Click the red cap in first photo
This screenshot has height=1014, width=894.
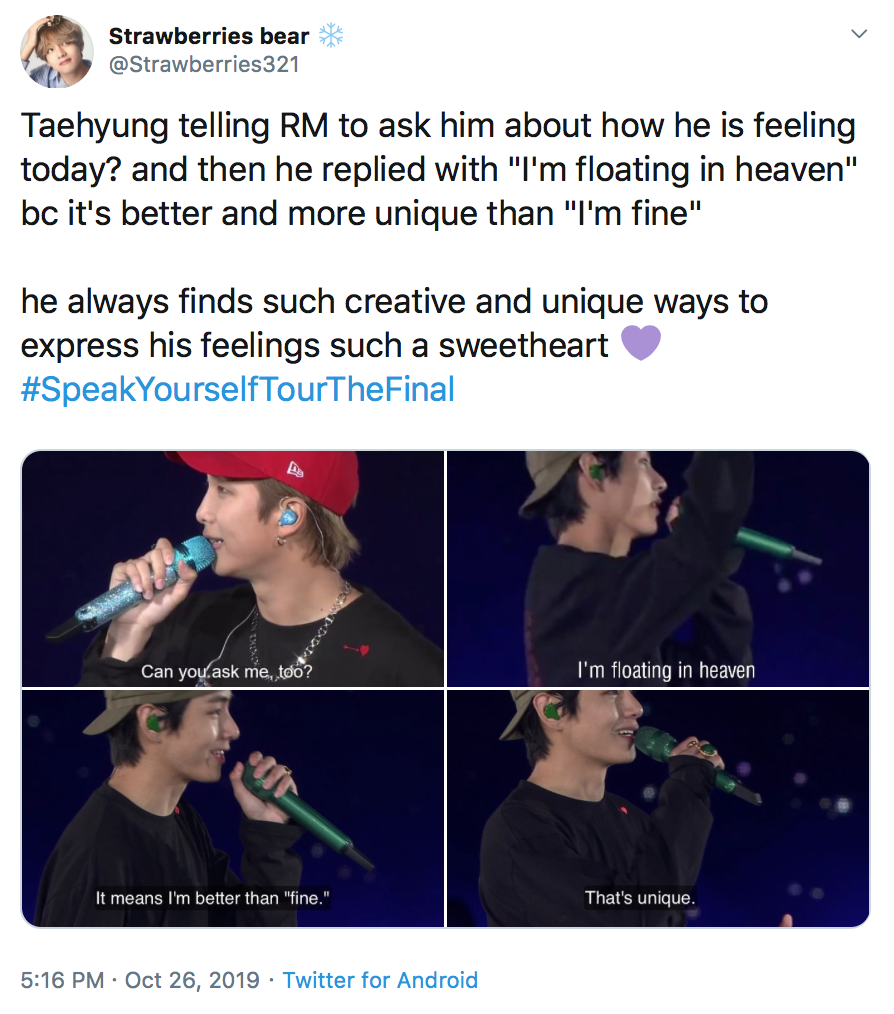click(280, 477)
